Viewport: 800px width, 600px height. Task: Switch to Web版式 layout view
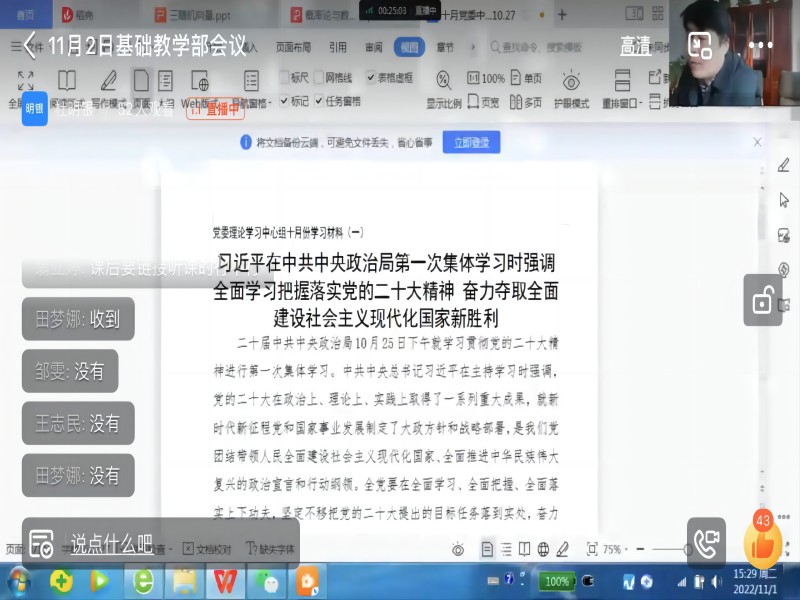[x=199, y=88]
